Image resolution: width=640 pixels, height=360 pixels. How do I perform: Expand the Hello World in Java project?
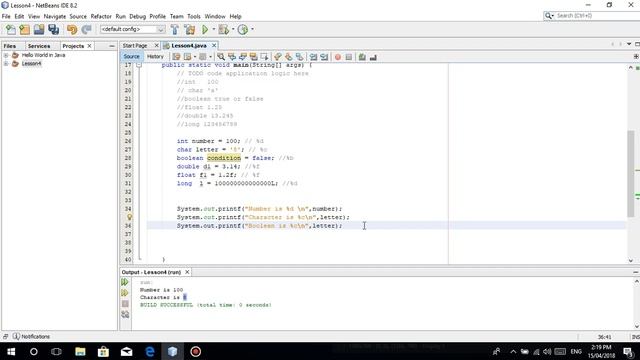(x=6, y=55)
